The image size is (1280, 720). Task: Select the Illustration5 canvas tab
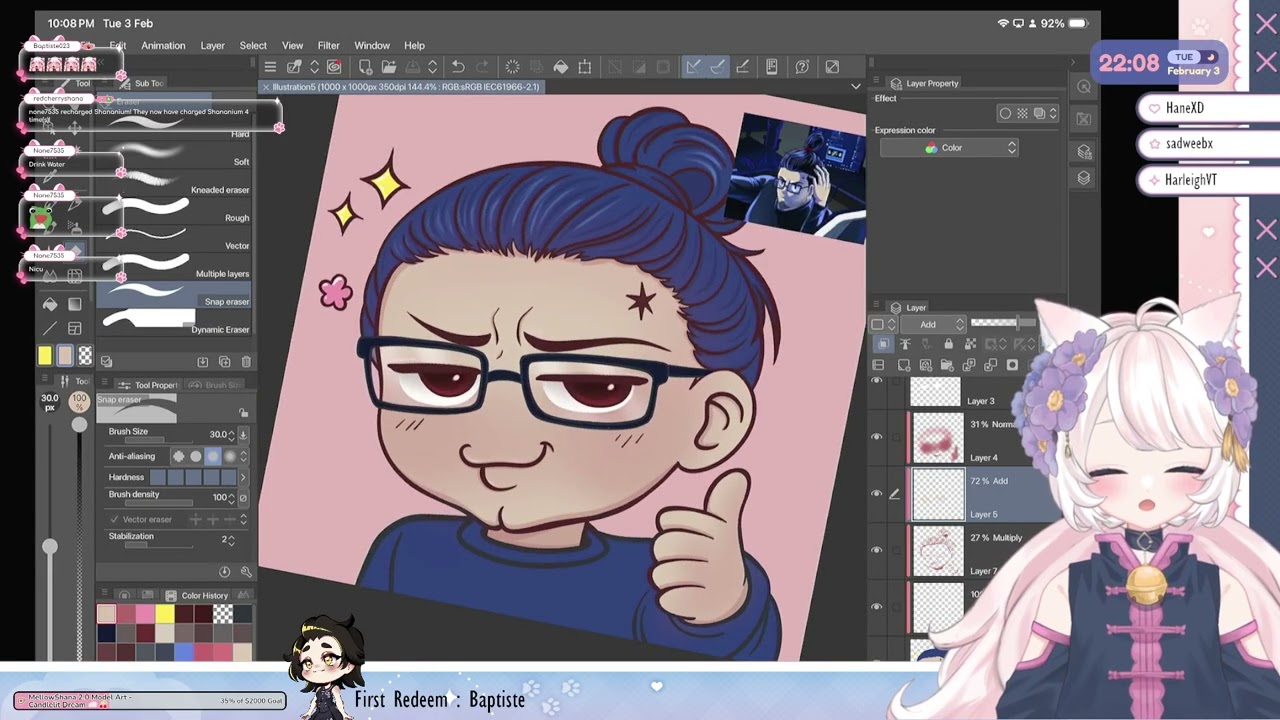400,87
